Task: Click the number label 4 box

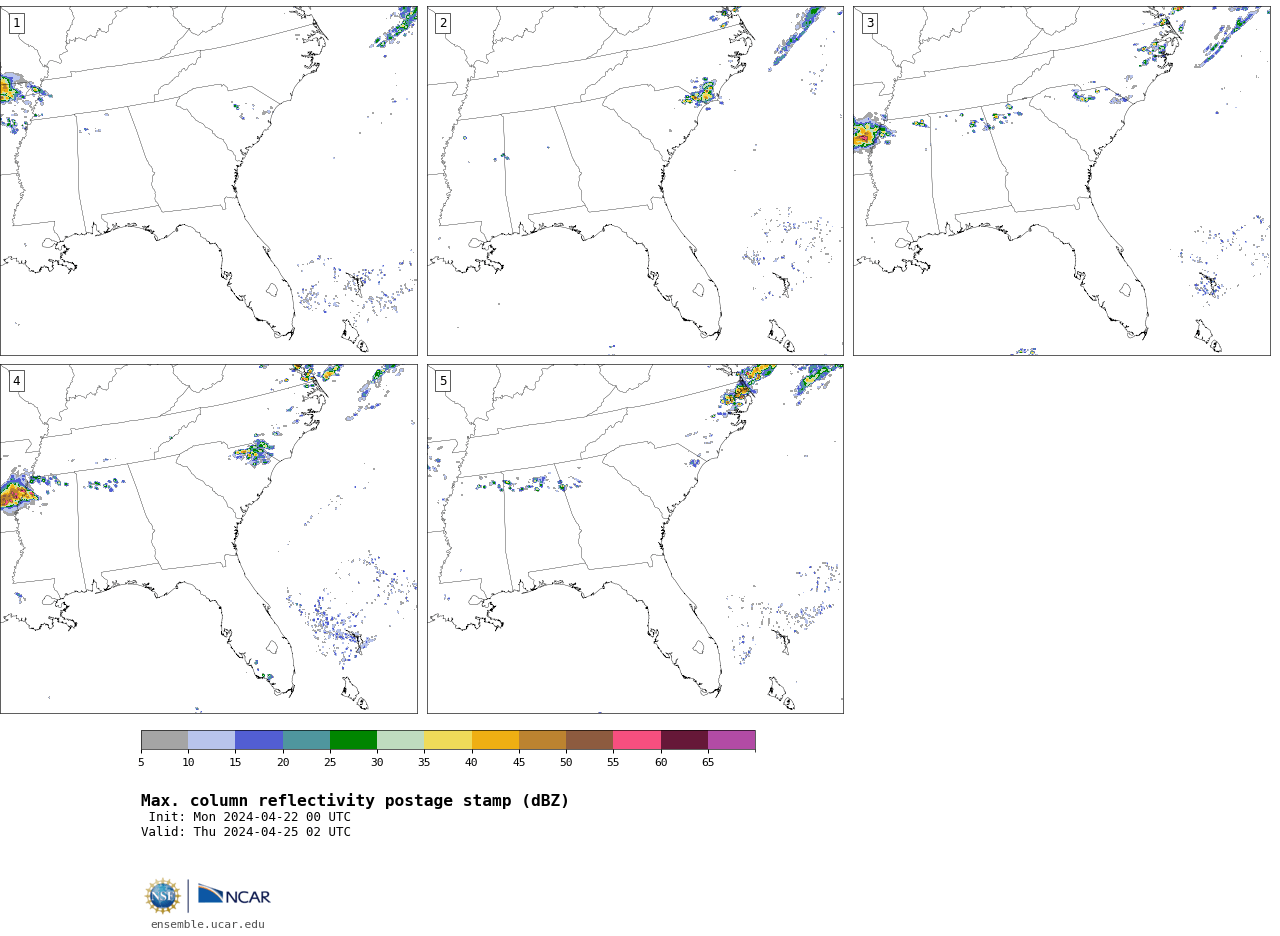Action: click(x=16, y=381)
